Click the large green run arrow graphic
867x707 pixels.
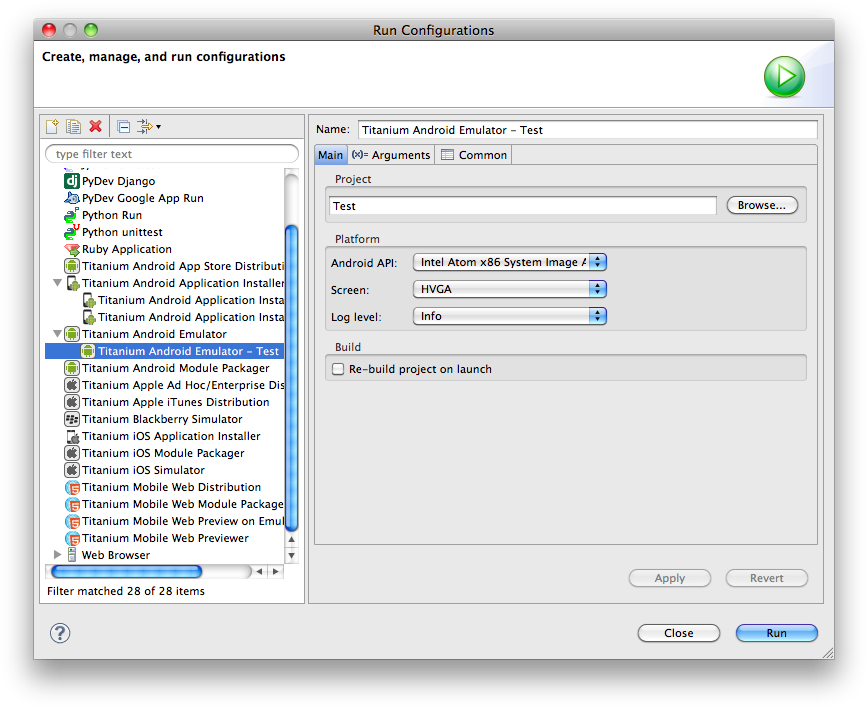784,76
